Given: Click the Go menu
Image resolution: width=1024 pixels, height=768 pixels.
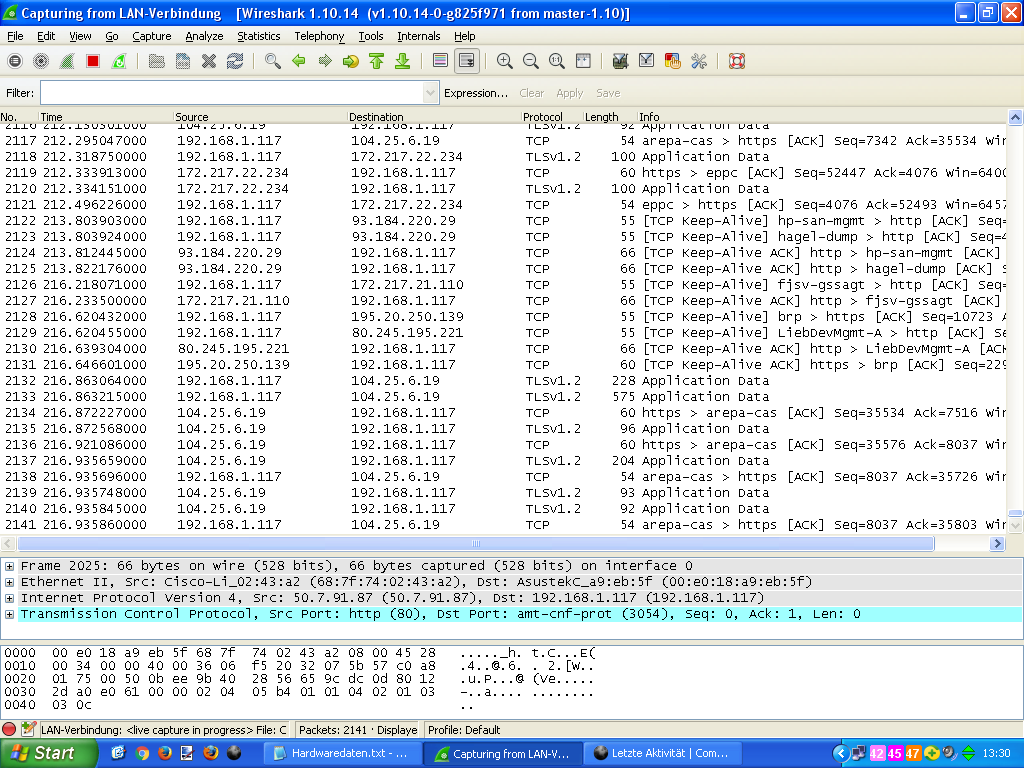Looking at the screenshot, I should click(112, 36).
